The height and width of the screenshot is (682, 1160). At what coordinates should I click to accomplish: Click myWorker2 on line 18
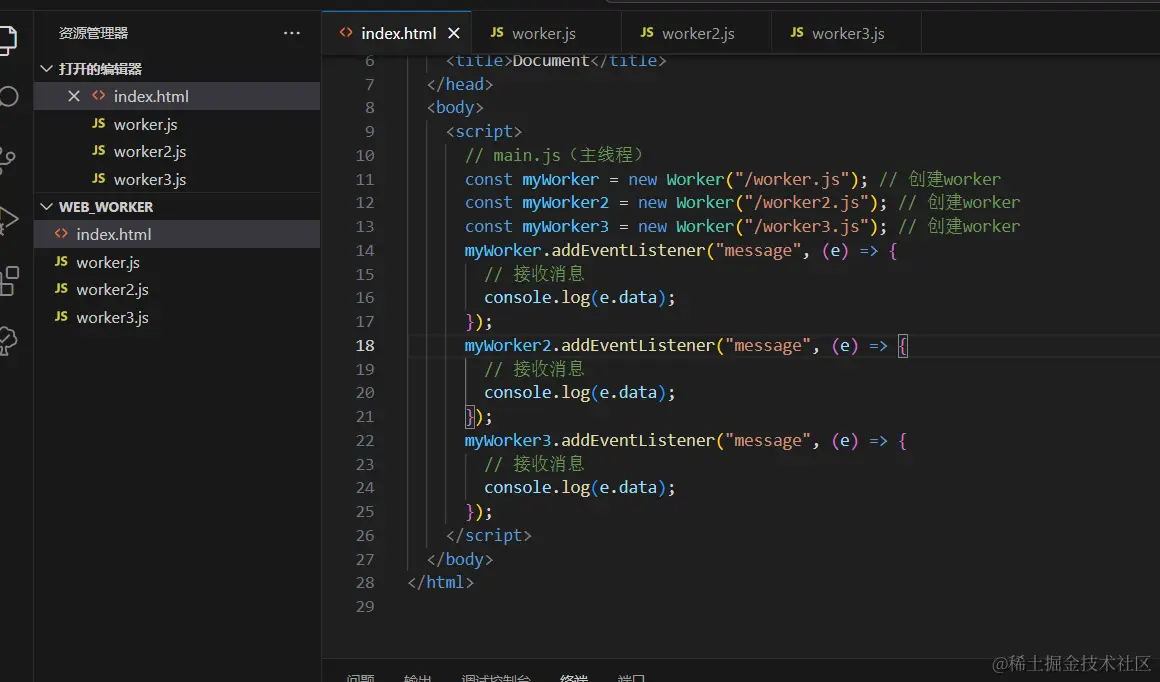coord(508,345)
